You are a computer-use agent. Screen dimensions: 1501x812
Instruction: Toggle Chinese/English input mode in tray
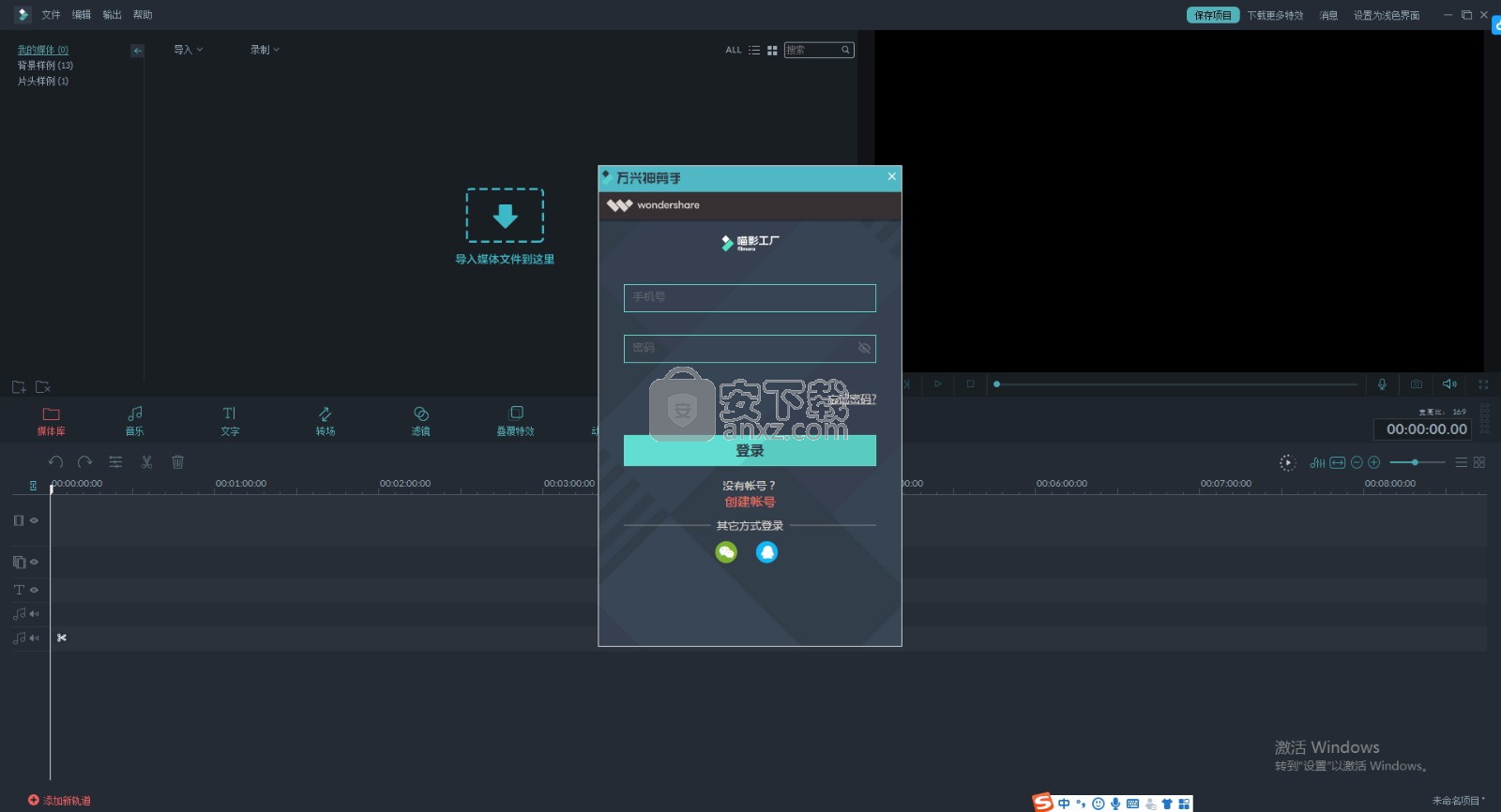tap(1064, 804)
